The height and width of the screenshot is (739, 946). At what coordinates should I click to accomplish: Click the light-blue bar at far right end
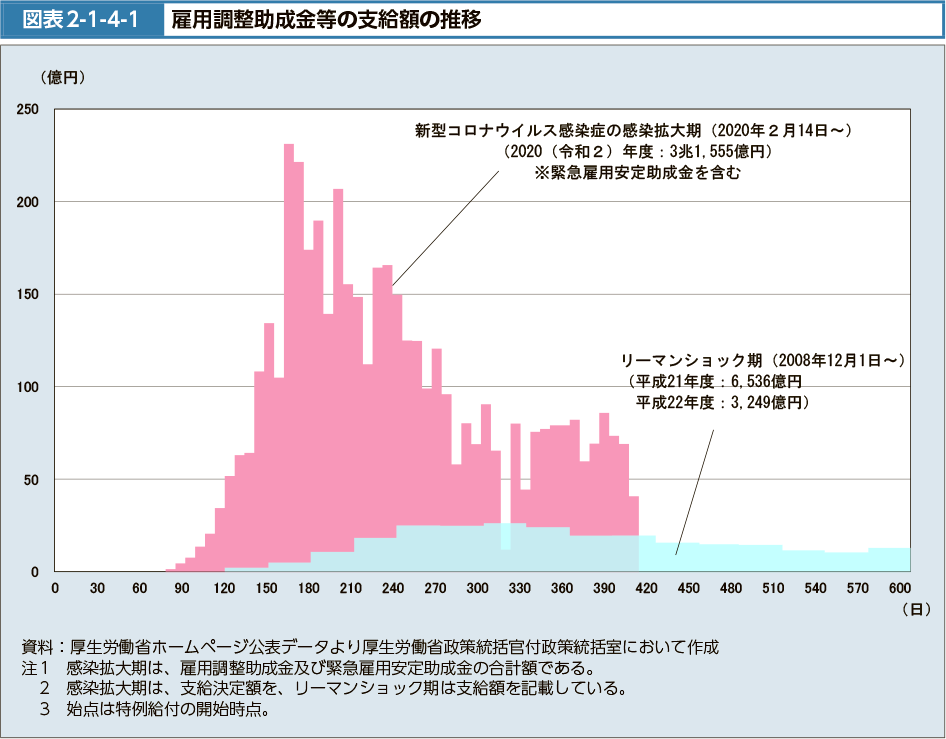(889, 561)
